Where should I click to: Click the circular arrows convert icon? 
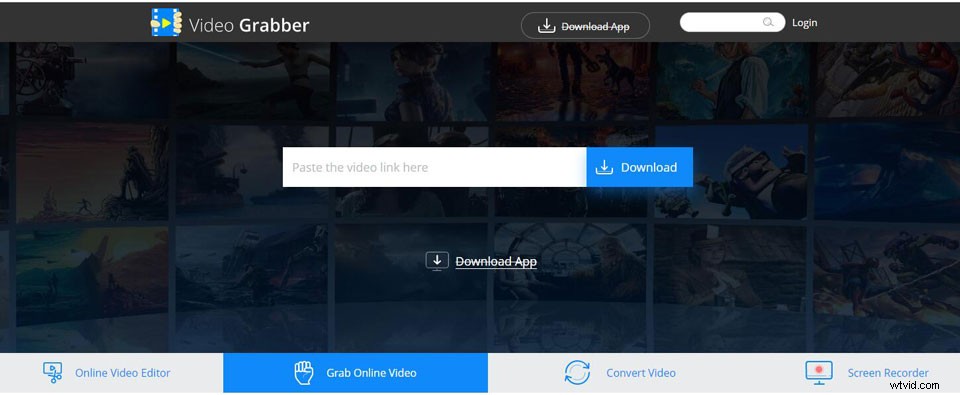577,372
